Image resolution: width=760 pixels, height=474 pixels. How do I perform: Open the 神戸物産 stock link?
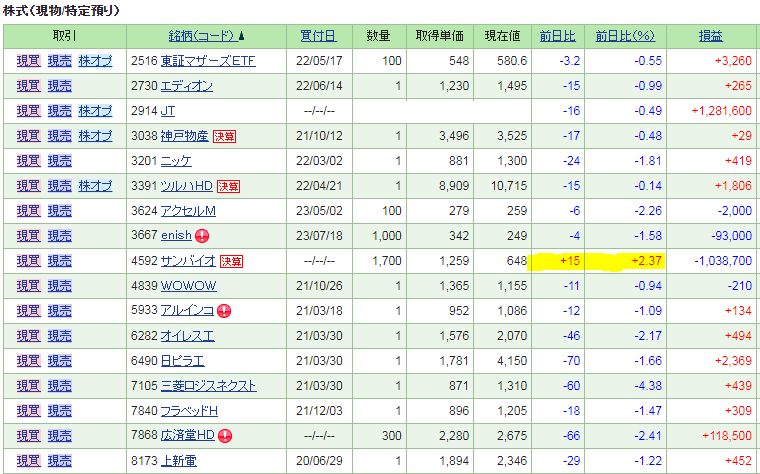(x=184, y=136)
